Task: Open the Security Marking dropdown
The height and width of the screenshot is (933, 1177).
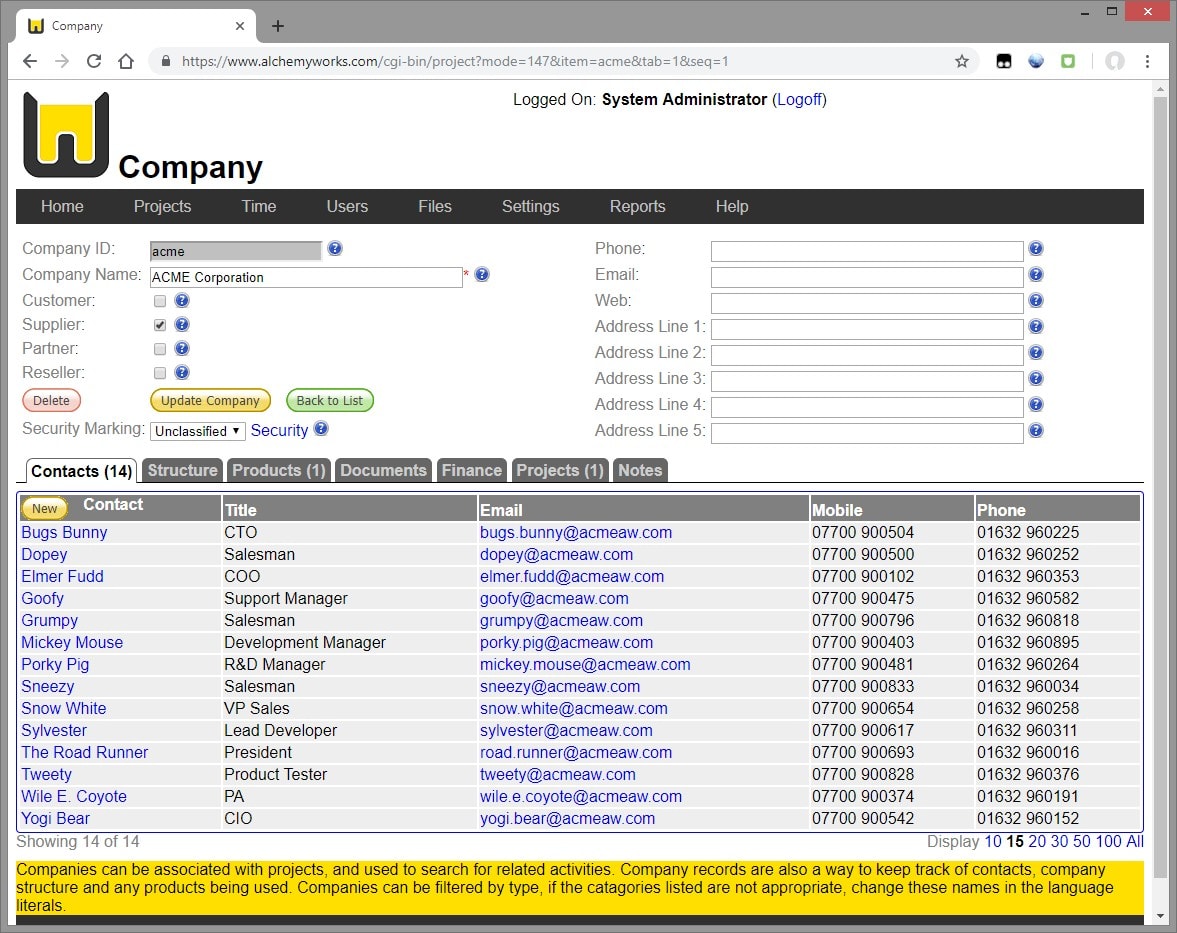Action: [197, 431]
